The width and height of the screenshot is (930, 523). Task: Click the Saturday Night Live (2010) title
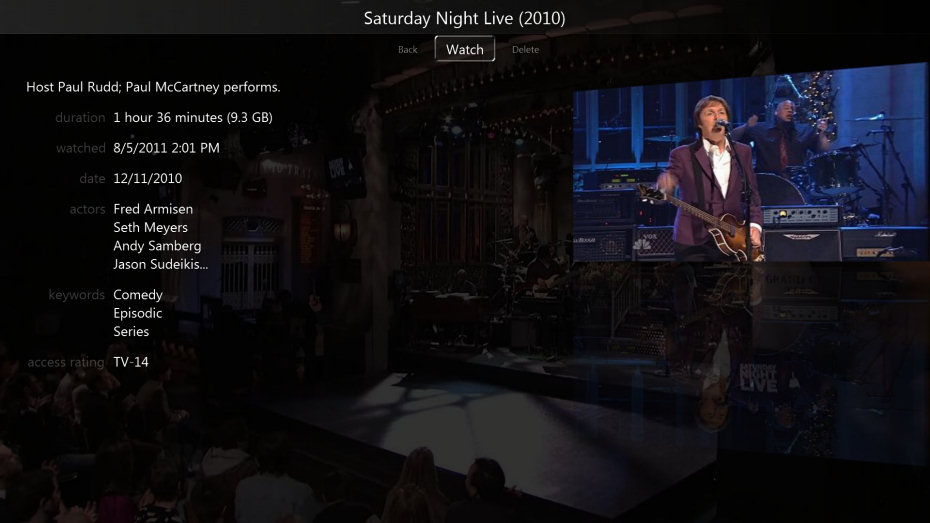(x=464, y=18)
